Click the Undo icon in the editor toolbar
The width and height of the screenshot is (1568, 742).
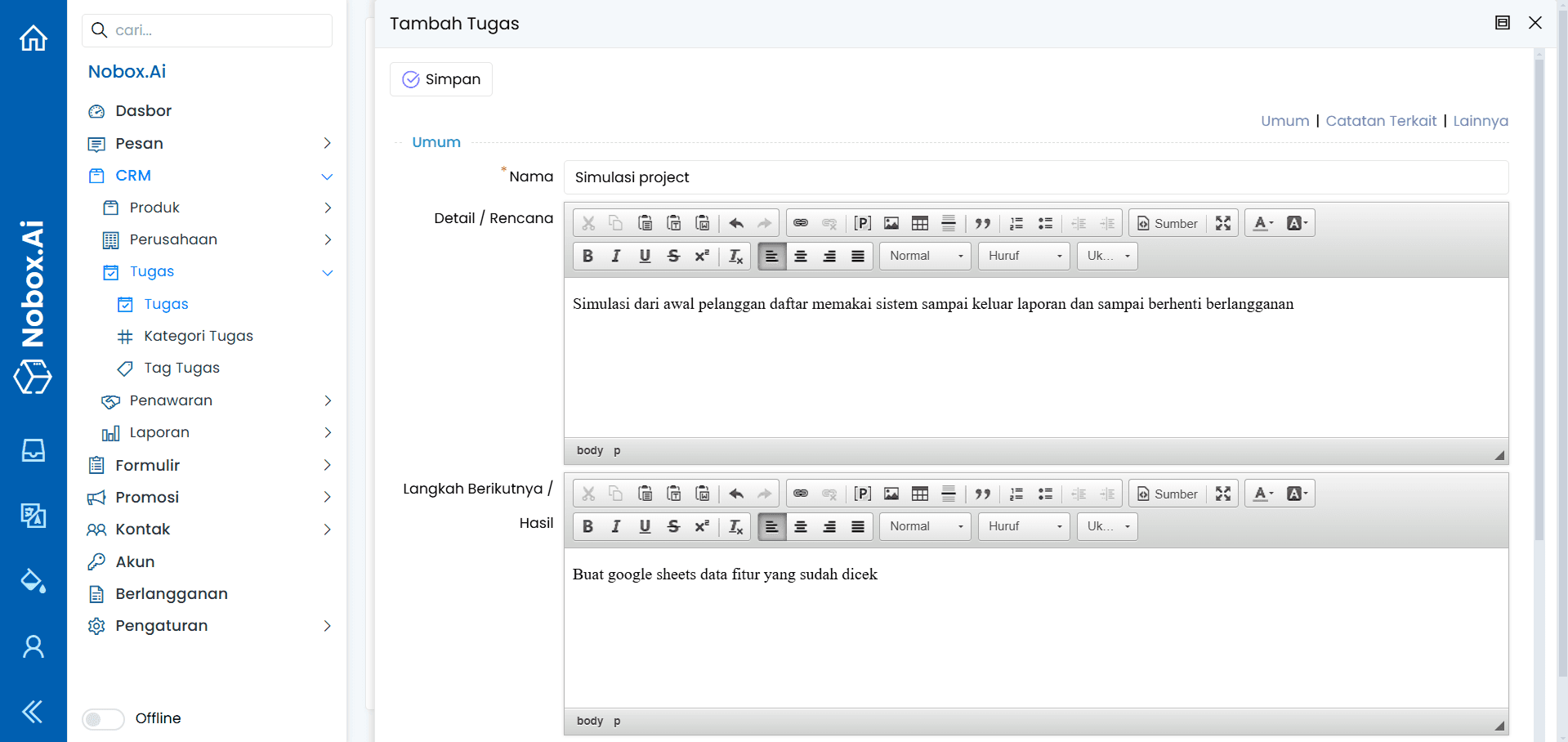[735, 222]
